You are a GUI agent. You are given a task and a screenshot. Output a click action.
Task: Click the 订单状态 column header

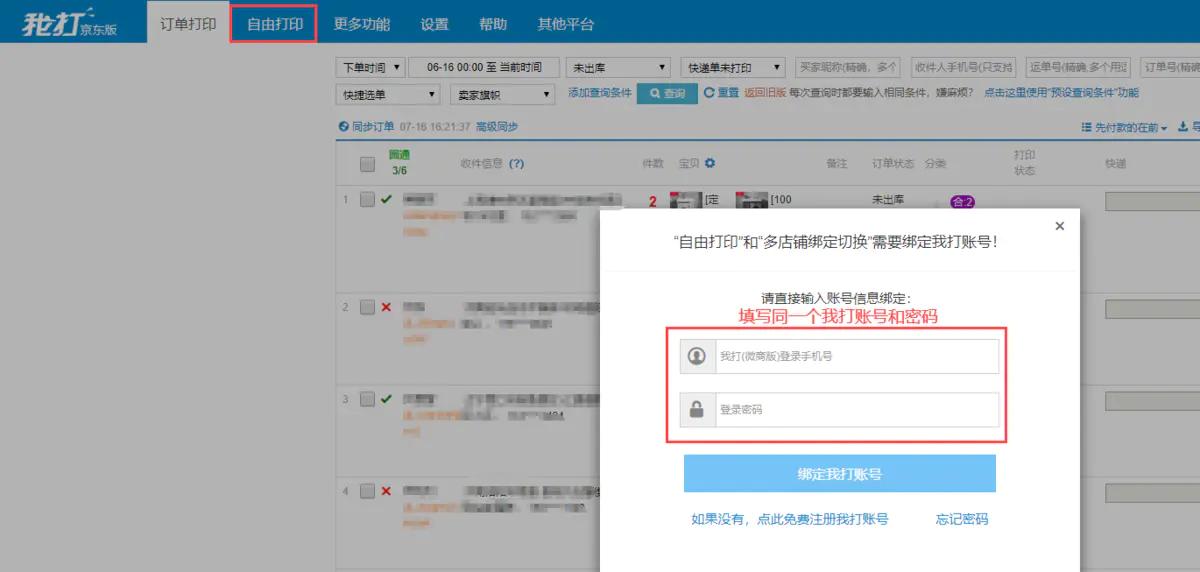893,163
